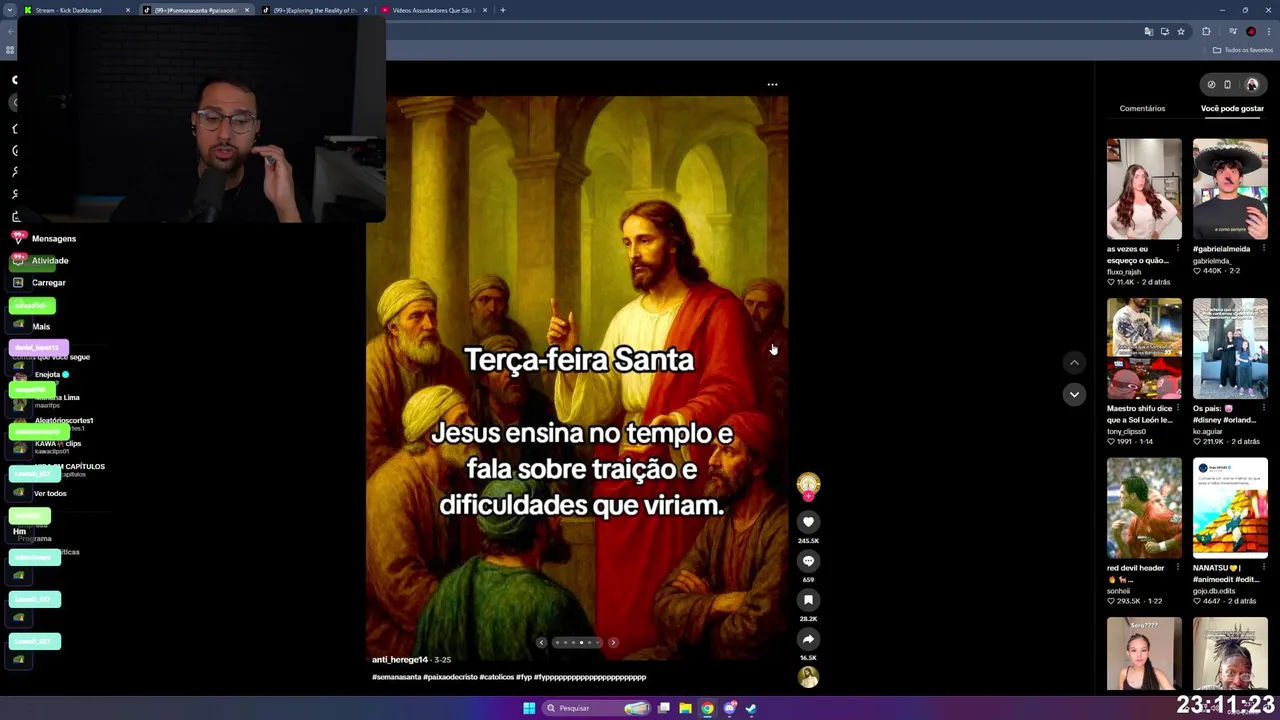Open a new browser tab with the plus
Image resolution: width=1280 pixels, height=720 pixels.
503,10
